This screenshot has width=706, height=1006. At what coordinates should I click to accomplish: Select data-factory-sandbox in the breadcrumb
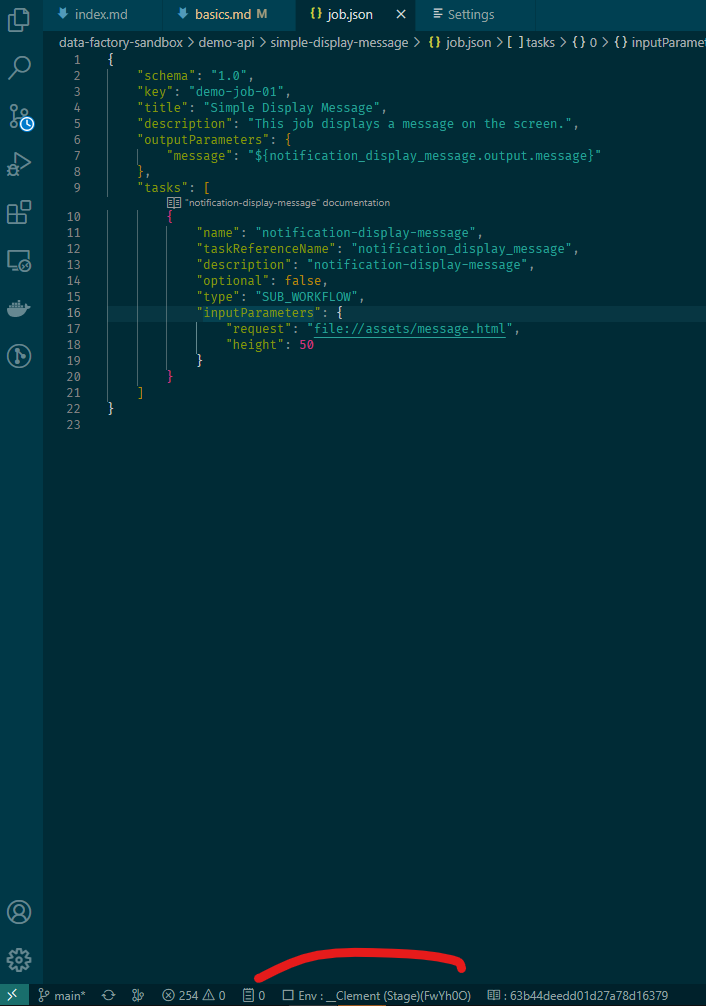120,43
